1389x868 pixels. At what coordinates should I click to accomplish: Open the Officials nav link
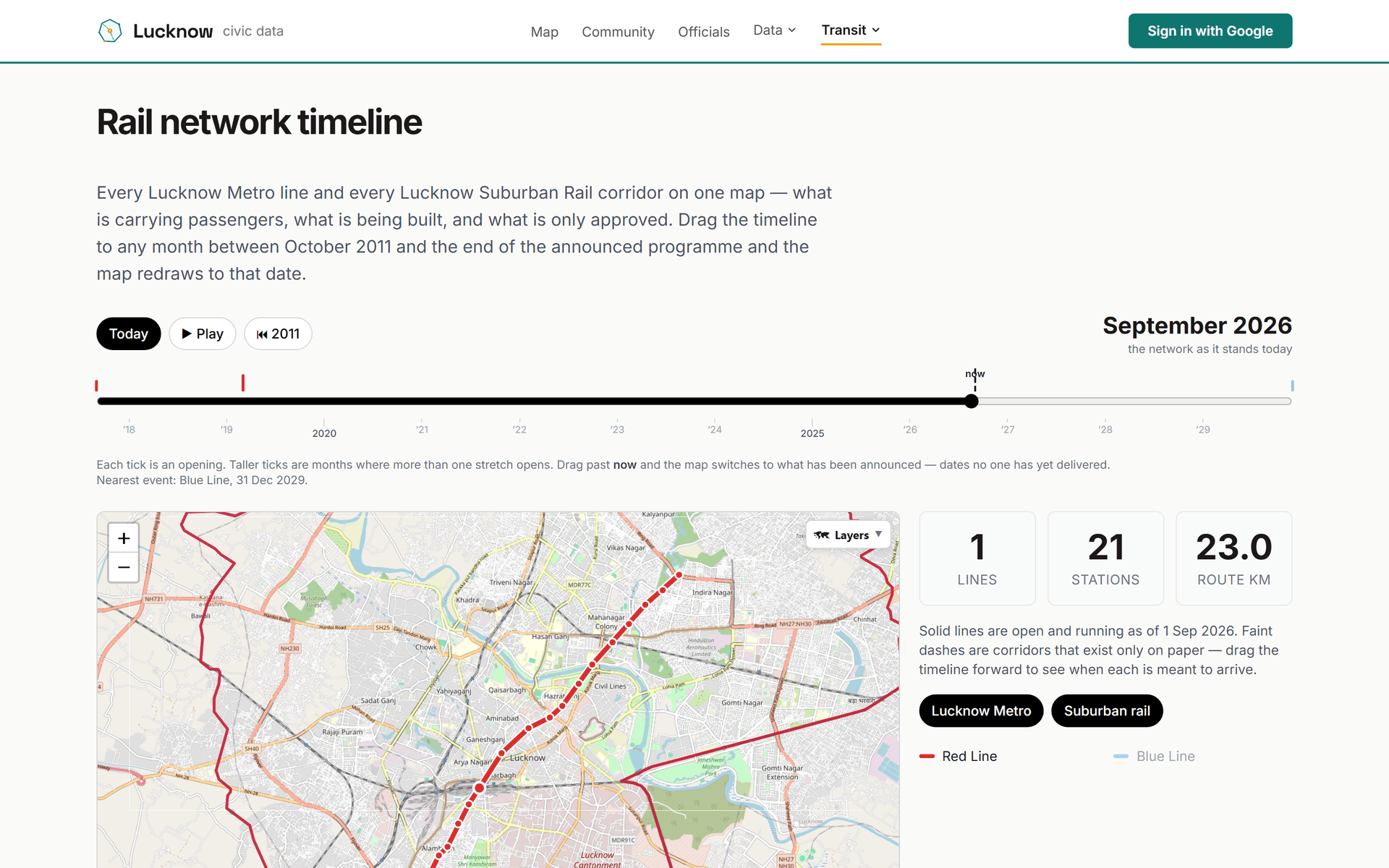pos(704,32)
